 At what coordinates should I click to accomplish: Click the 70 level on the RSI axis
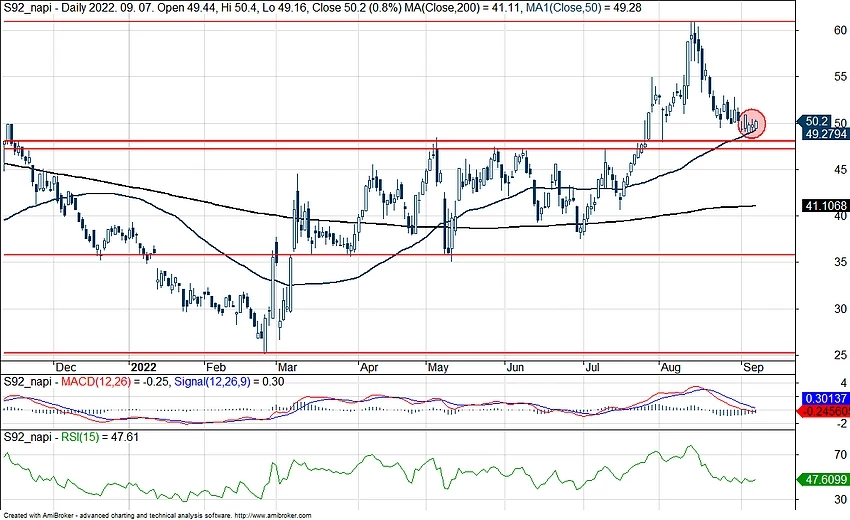click(813, 454)
